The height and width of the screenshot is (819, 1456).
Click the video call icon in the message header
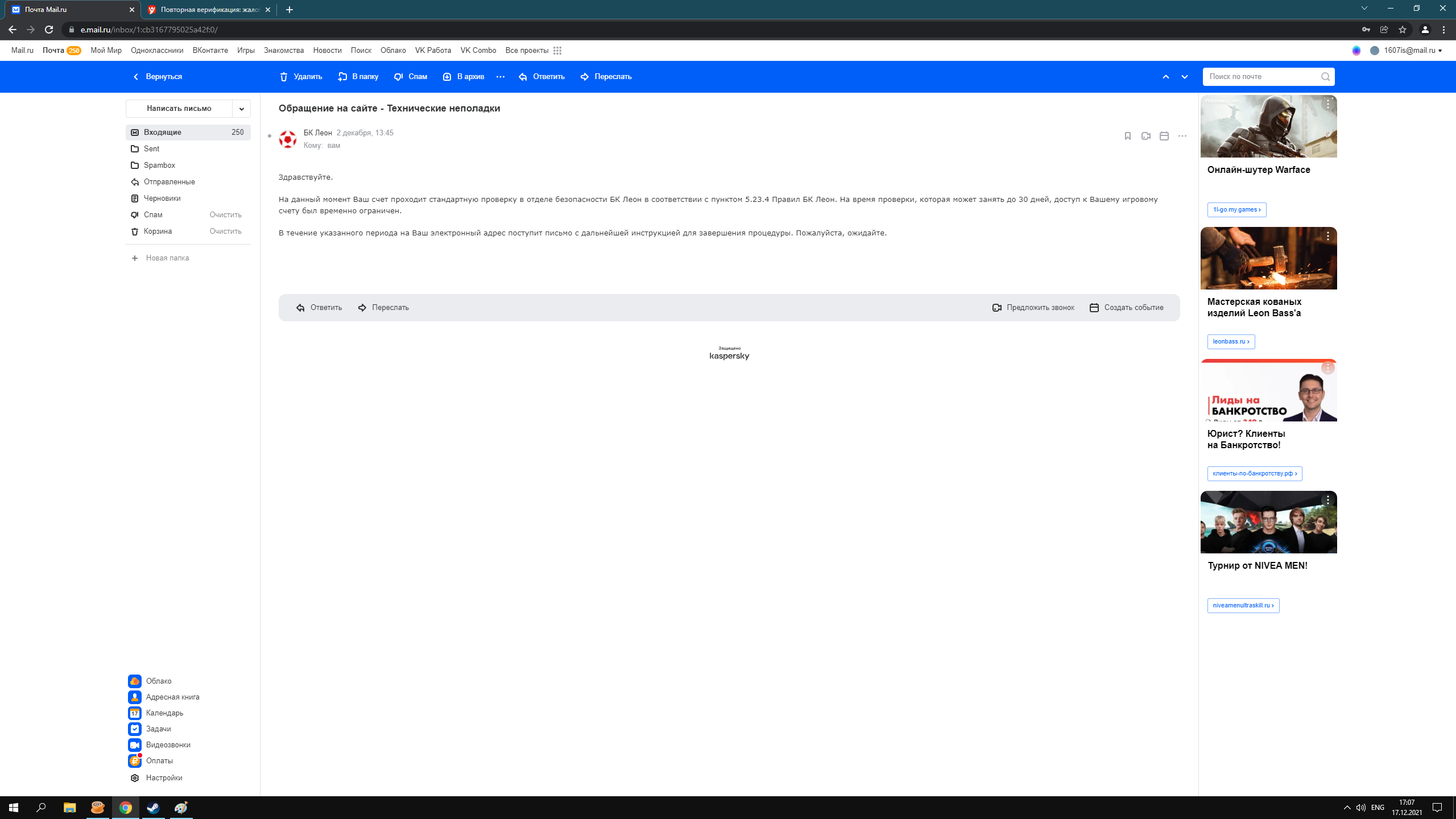coord(1145,136)
